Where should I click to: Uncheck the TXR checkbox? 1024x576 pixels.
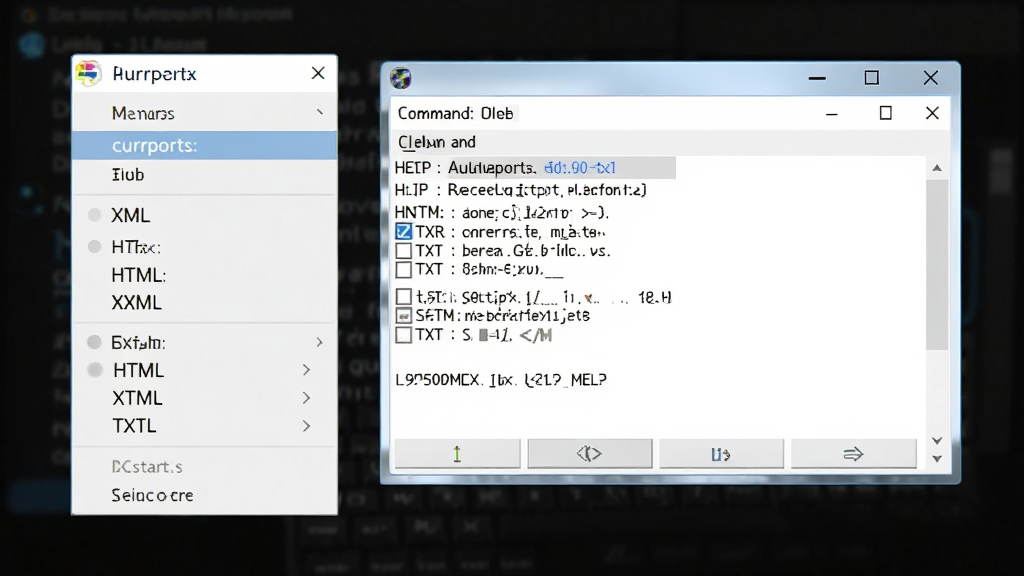[x=404, y=232]
